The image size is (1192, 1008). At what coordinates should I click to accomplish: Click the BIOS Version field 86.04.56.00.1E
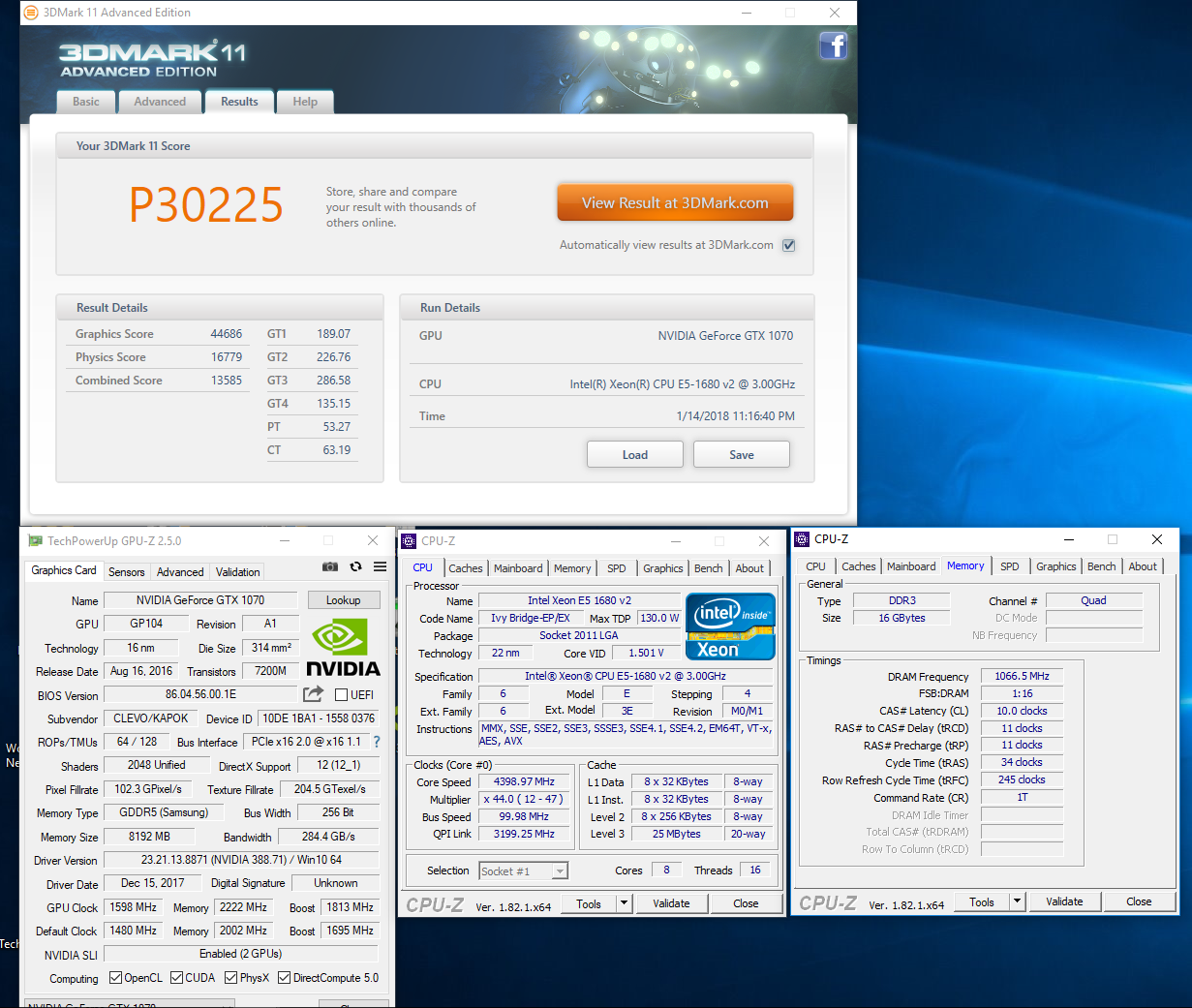[200, 694]
